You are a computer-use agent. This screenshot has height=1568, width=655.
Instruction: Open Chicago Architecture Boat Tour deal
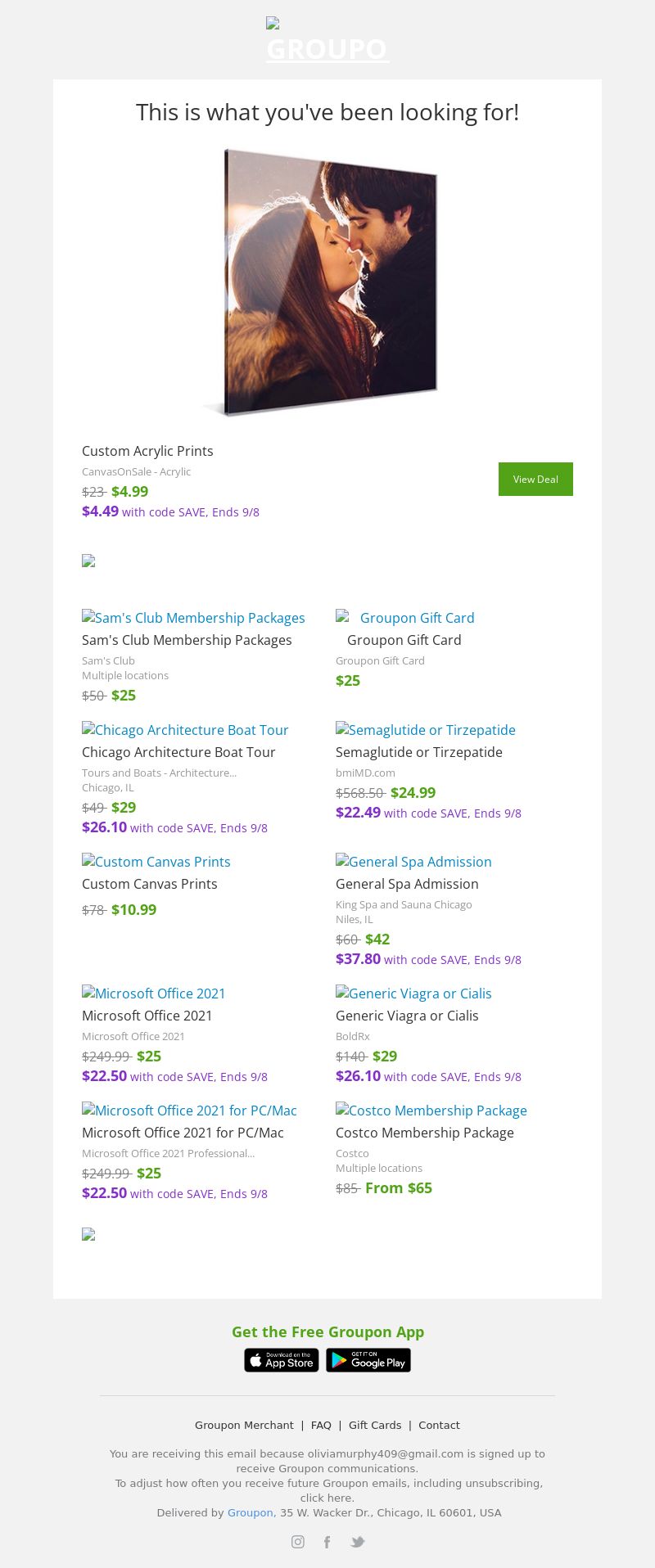tap(185, 730)
